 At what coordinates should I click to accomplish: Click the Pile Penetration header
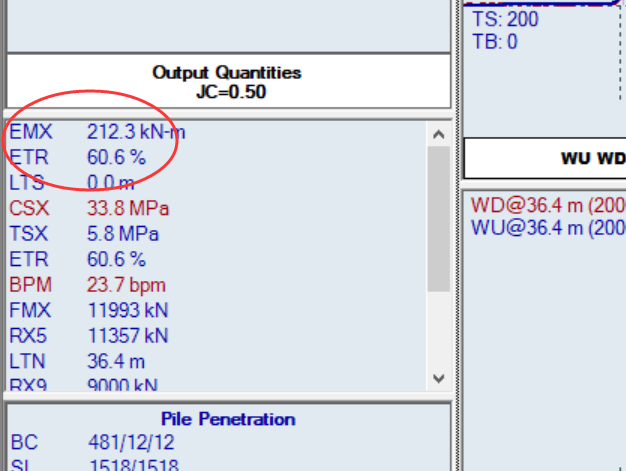tap(227, 418)
